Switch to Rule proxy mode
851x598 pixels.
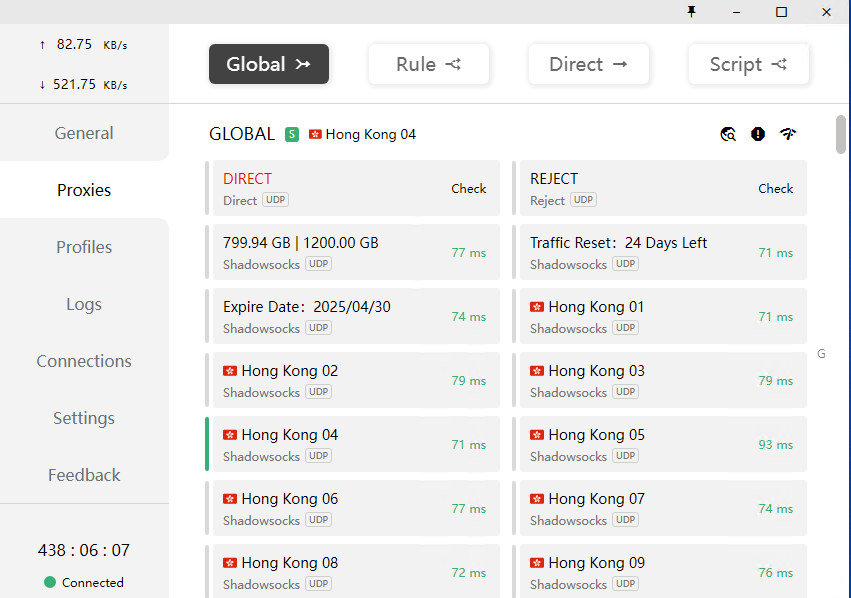[428, 64]
